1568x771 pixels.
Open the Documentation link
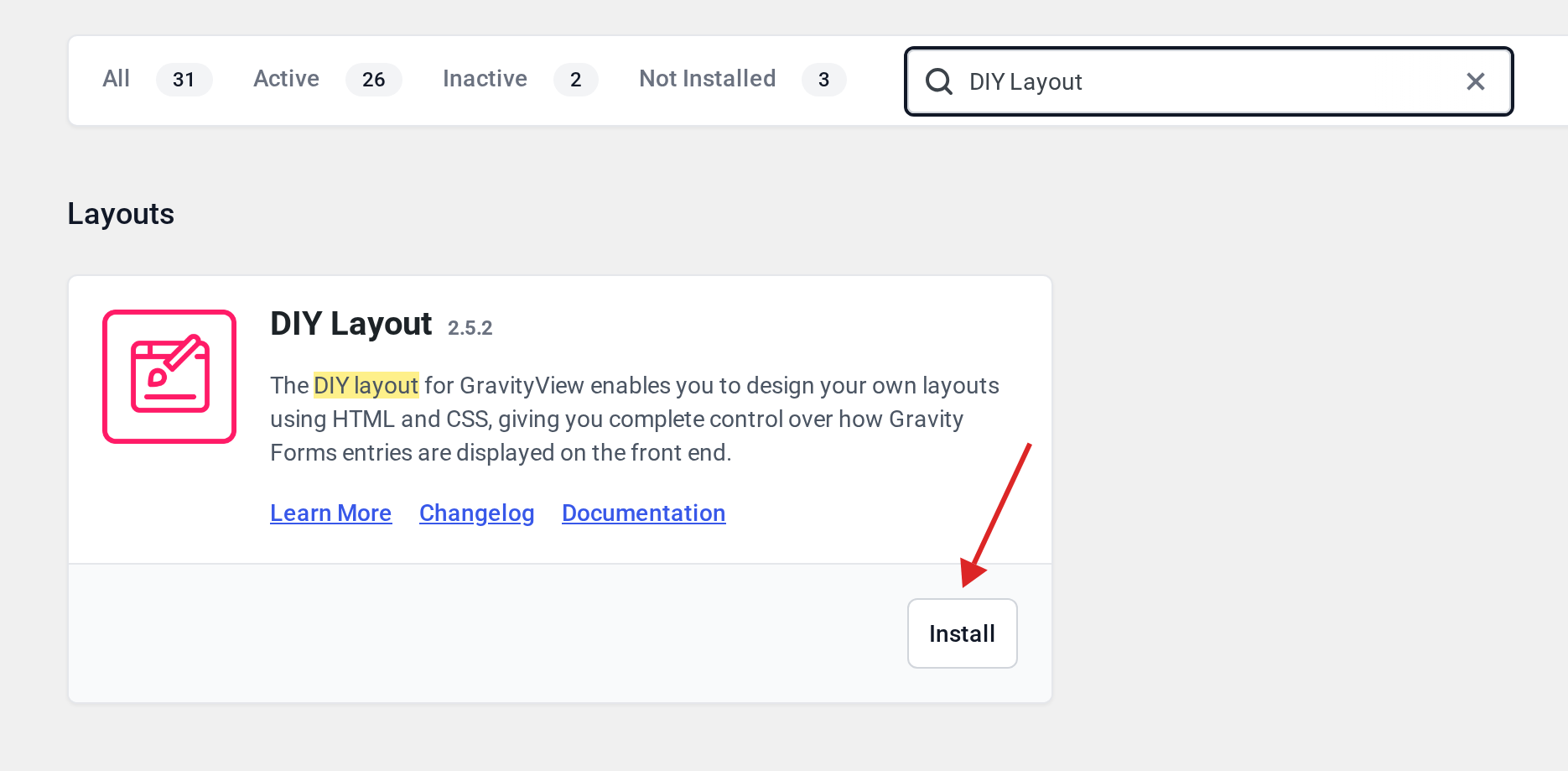(x=643, y=513)
